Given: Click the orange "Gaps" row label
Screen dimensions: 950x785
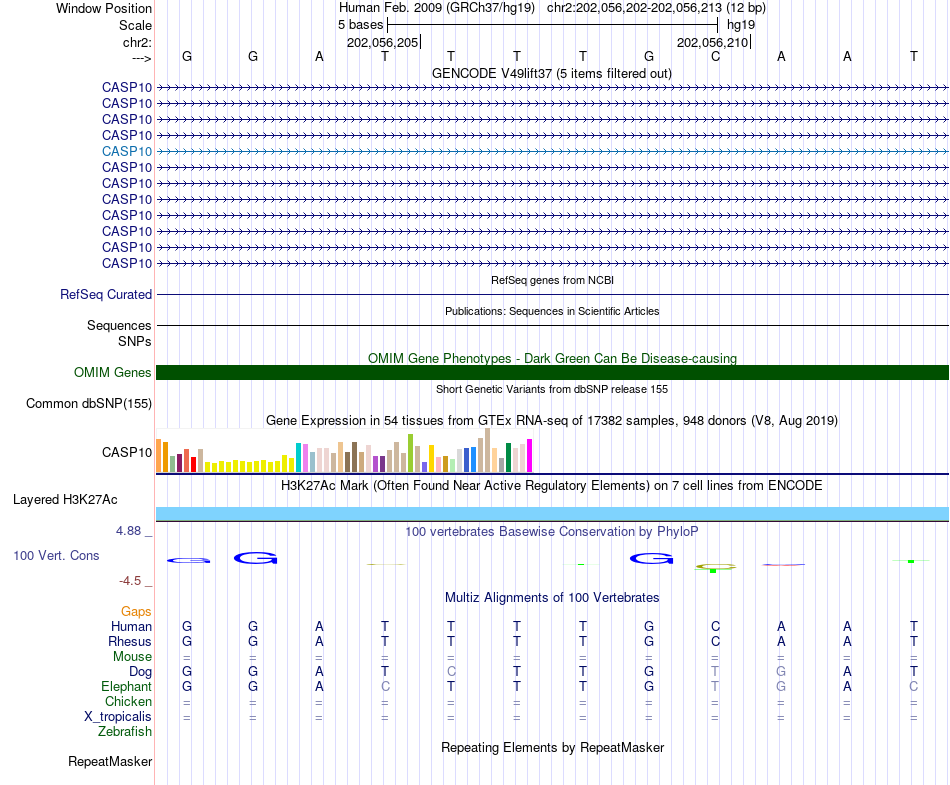Looking at the screenshot, I should click(136, 612).
